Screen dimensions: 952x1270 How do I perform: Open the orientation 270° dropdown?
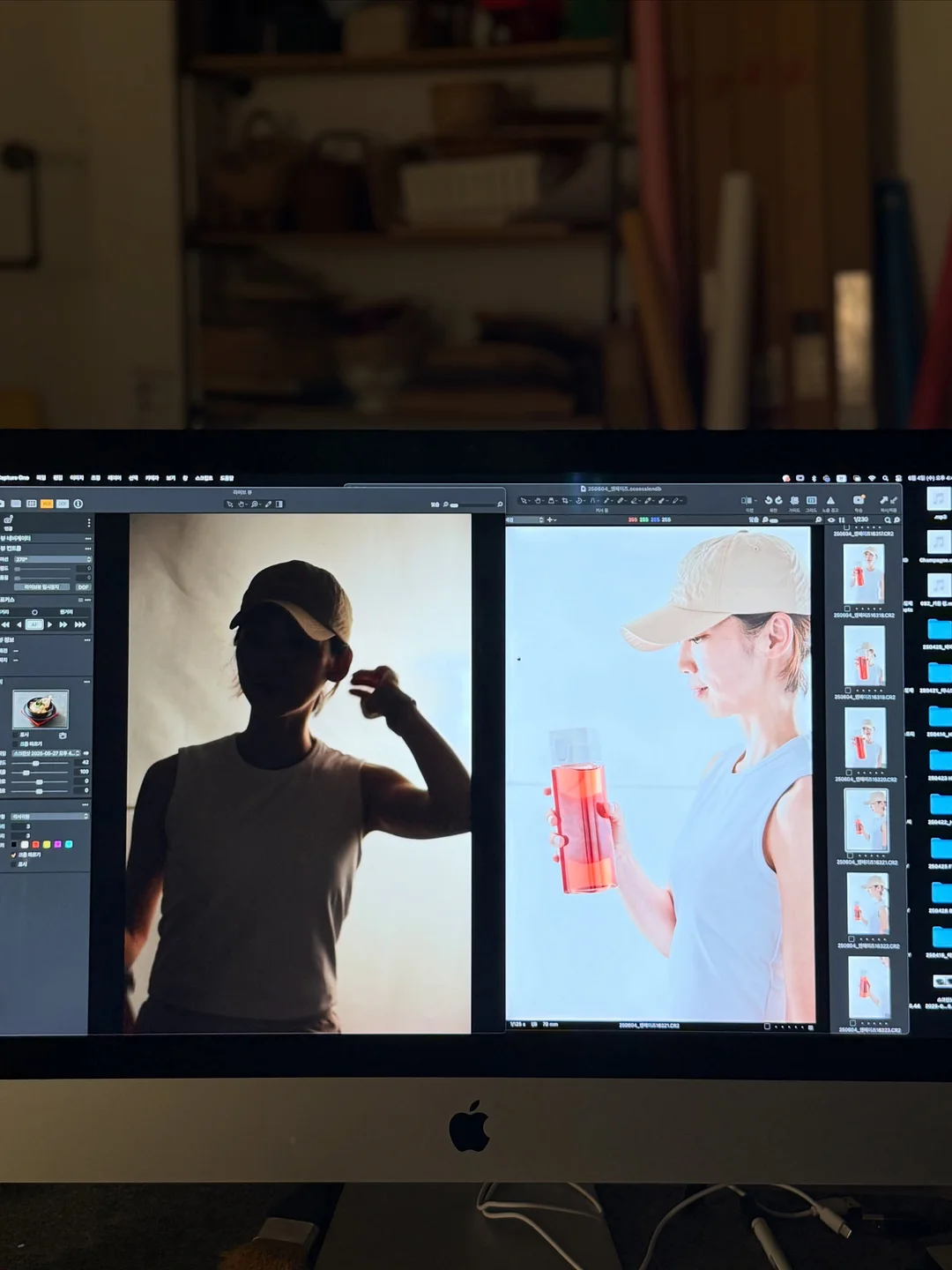53,559
